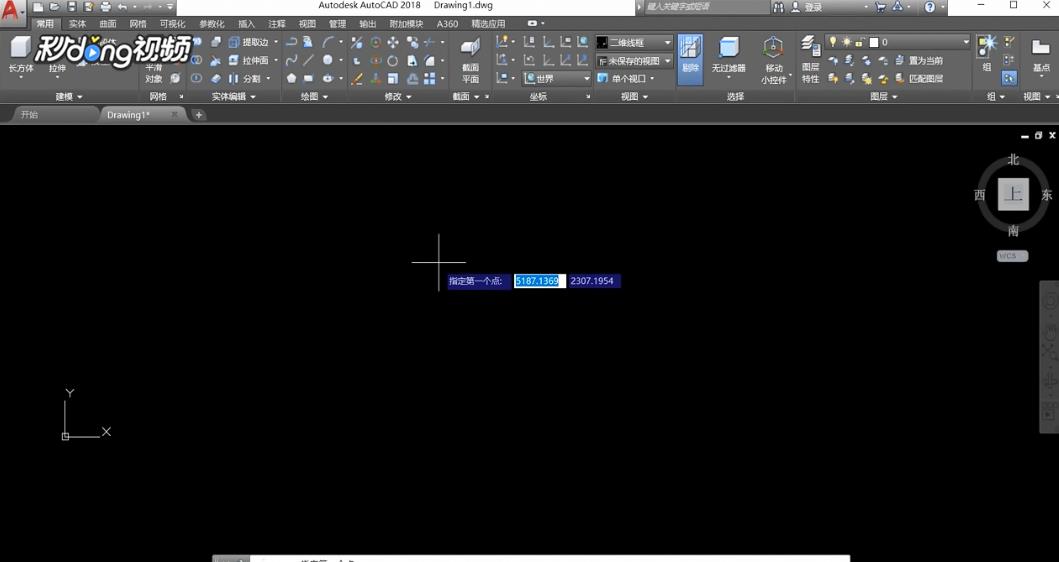Add a new drawing tab with plus button

point(199,115)
